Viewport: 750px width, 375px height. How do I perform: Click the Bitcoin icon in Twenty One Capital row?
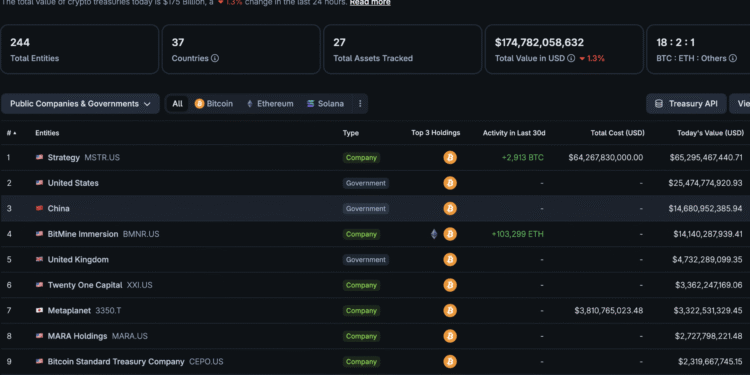point(450,285)
